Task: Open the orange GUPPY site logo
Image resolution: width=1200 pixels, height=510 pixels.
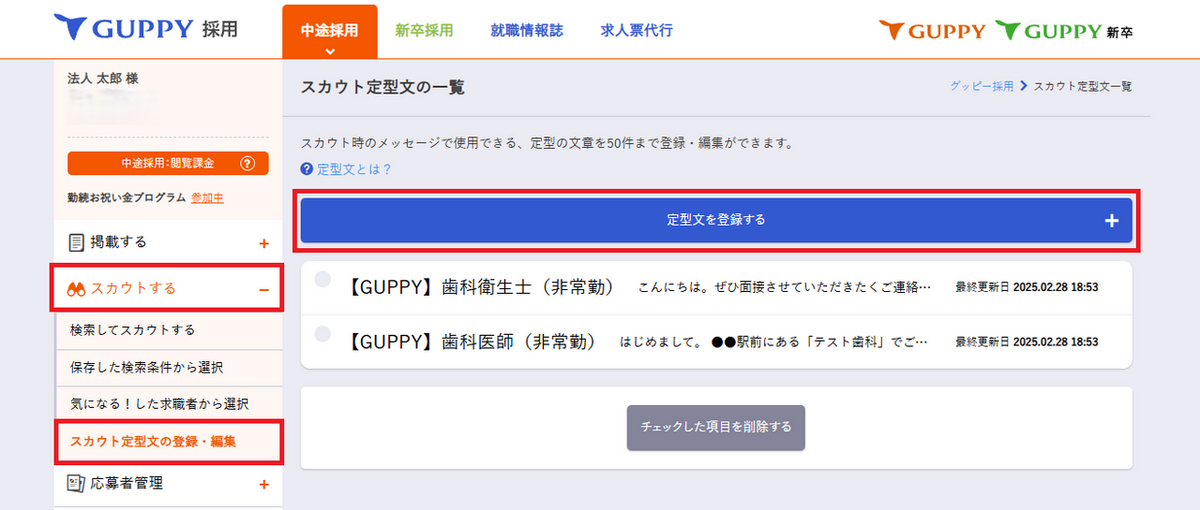Action: tap(932, 31)
